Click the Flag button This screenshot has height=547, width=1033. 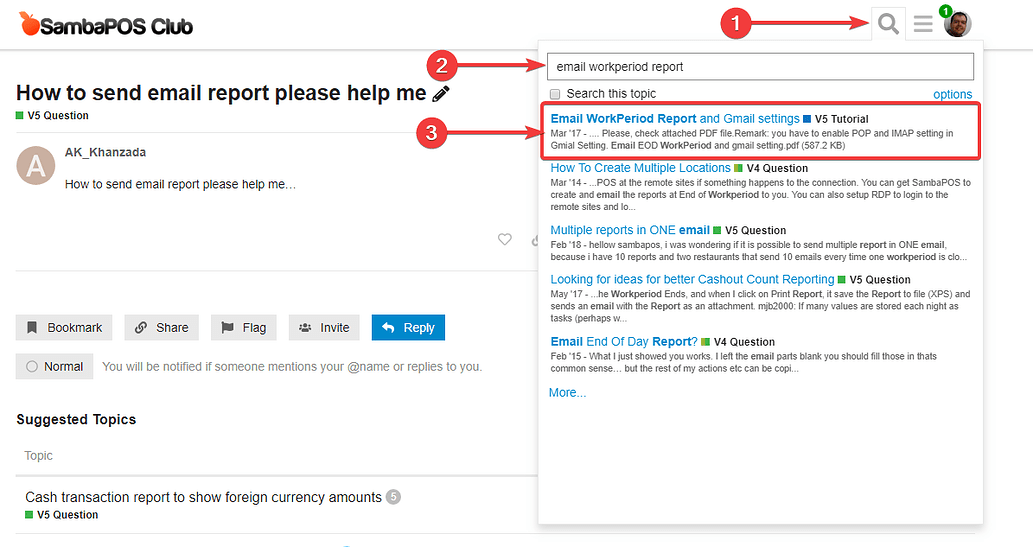pos(244,328)
